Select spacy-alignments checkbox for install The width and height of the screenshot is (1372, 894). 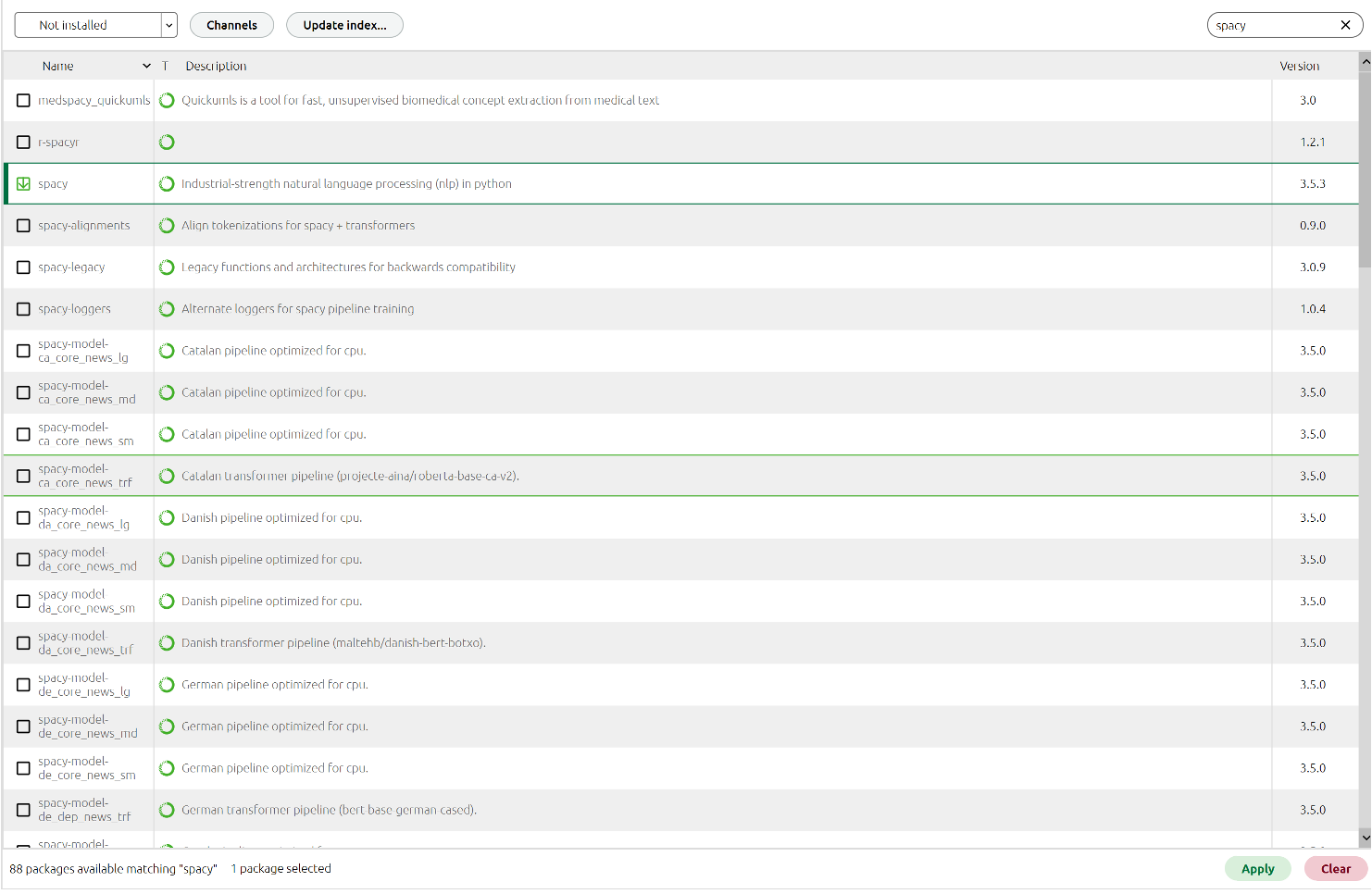[24, 226]
